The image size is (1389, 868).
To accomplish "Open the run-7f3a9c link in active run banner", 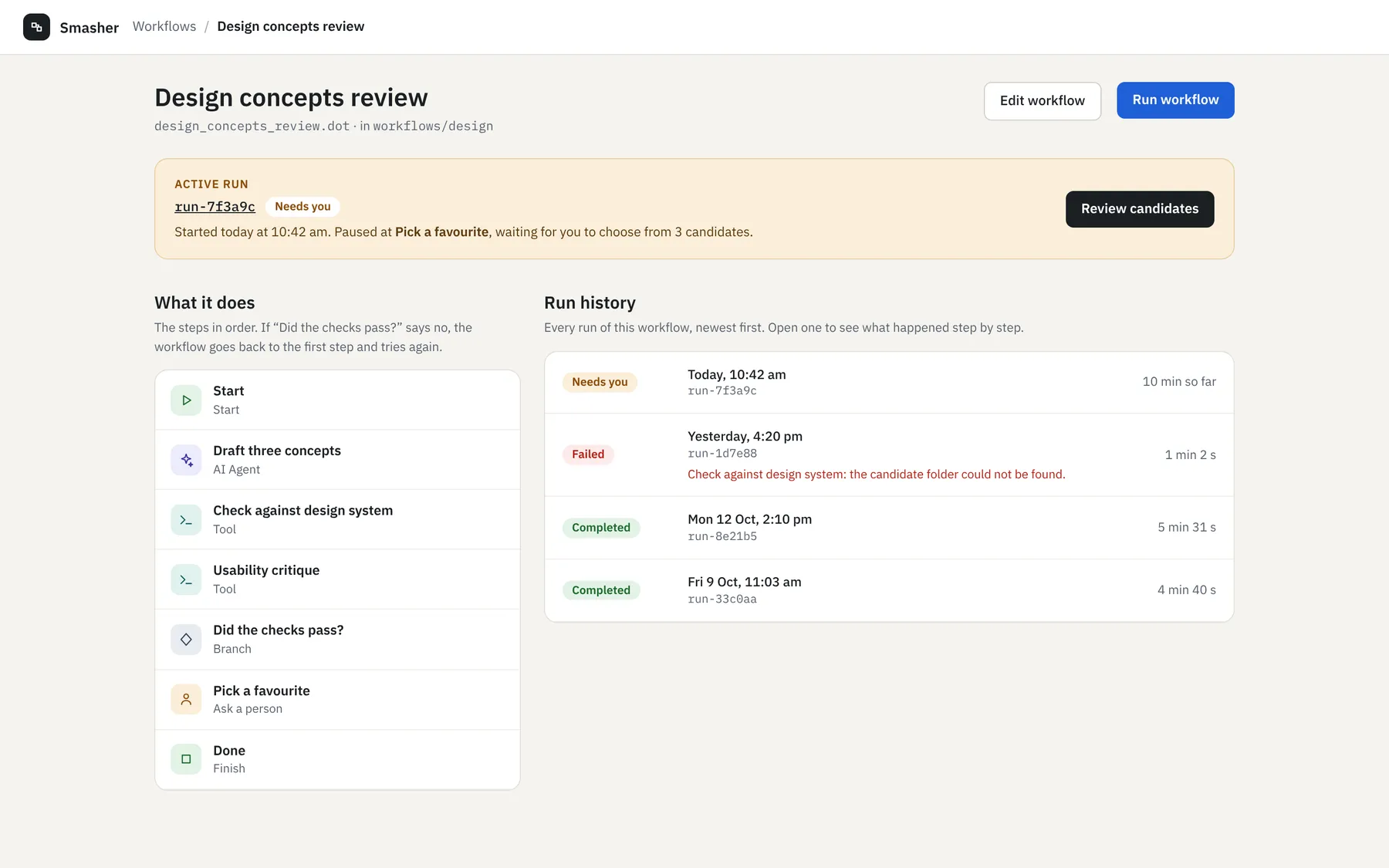I will tap(215, 207).
